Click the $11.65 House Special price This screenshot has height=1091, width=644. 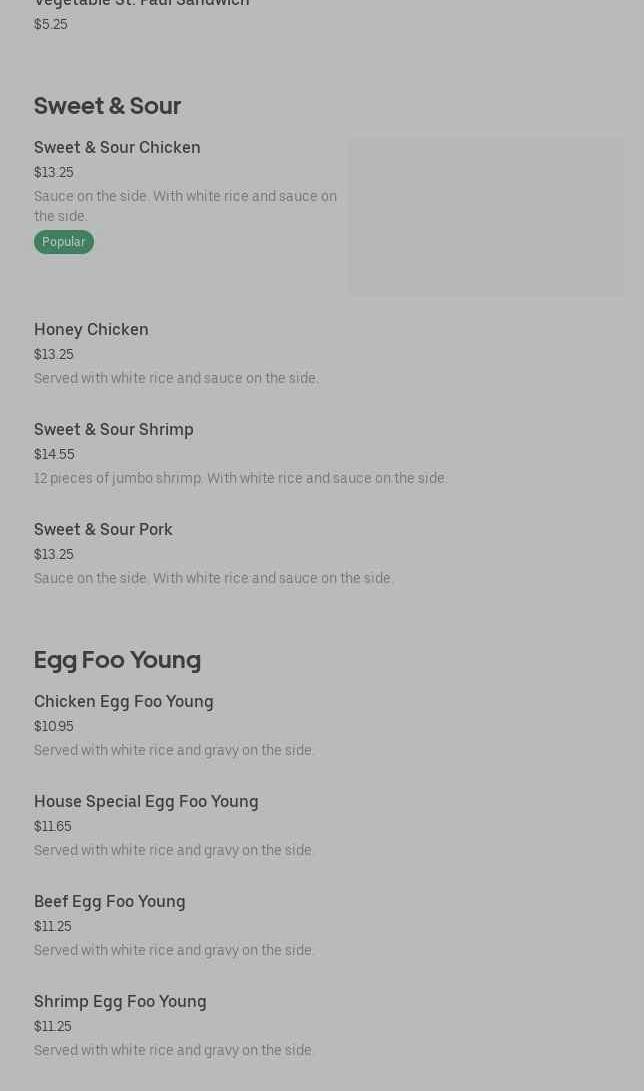coord(52,827)
